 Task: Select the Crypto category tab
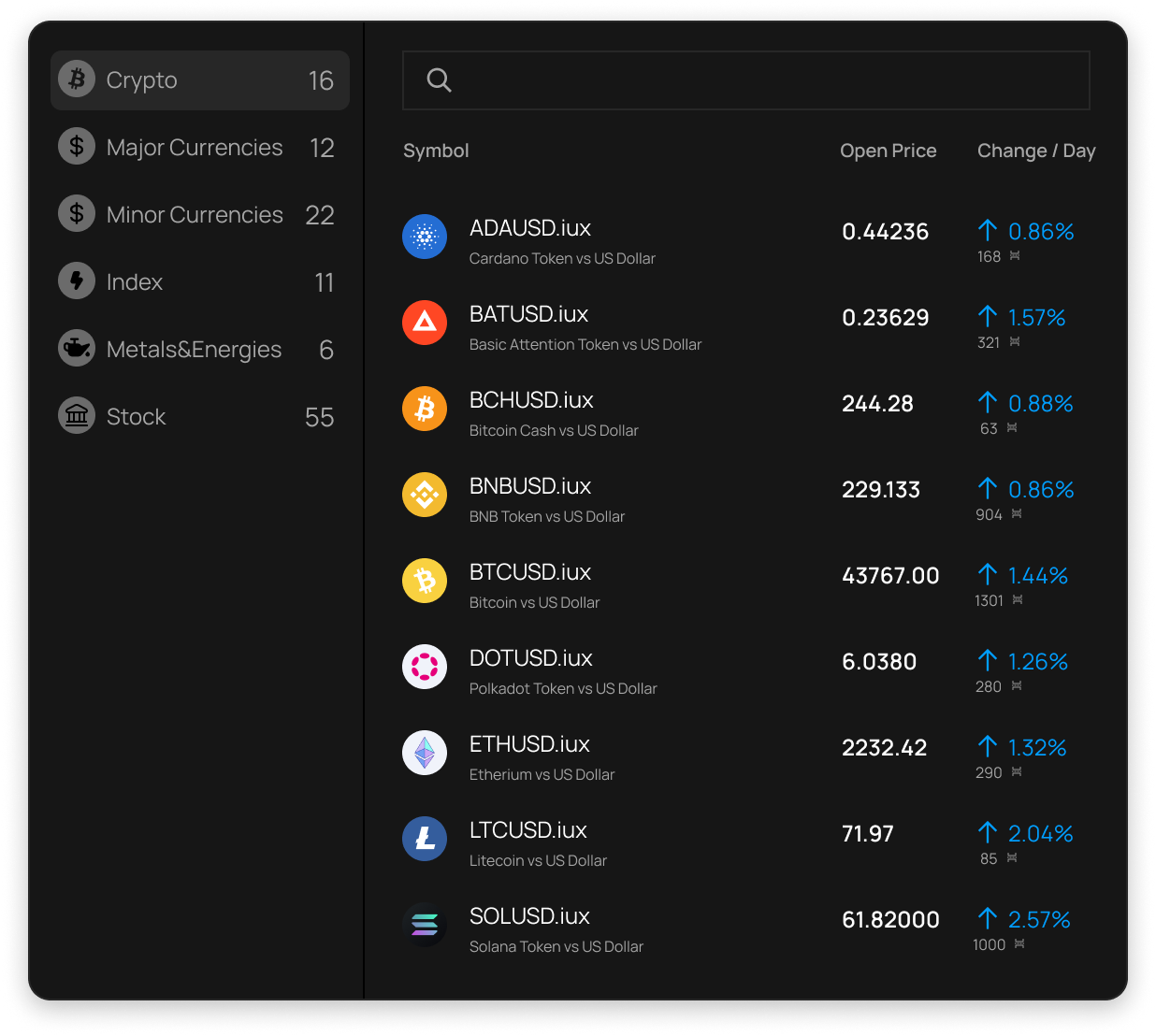point(200,80)
